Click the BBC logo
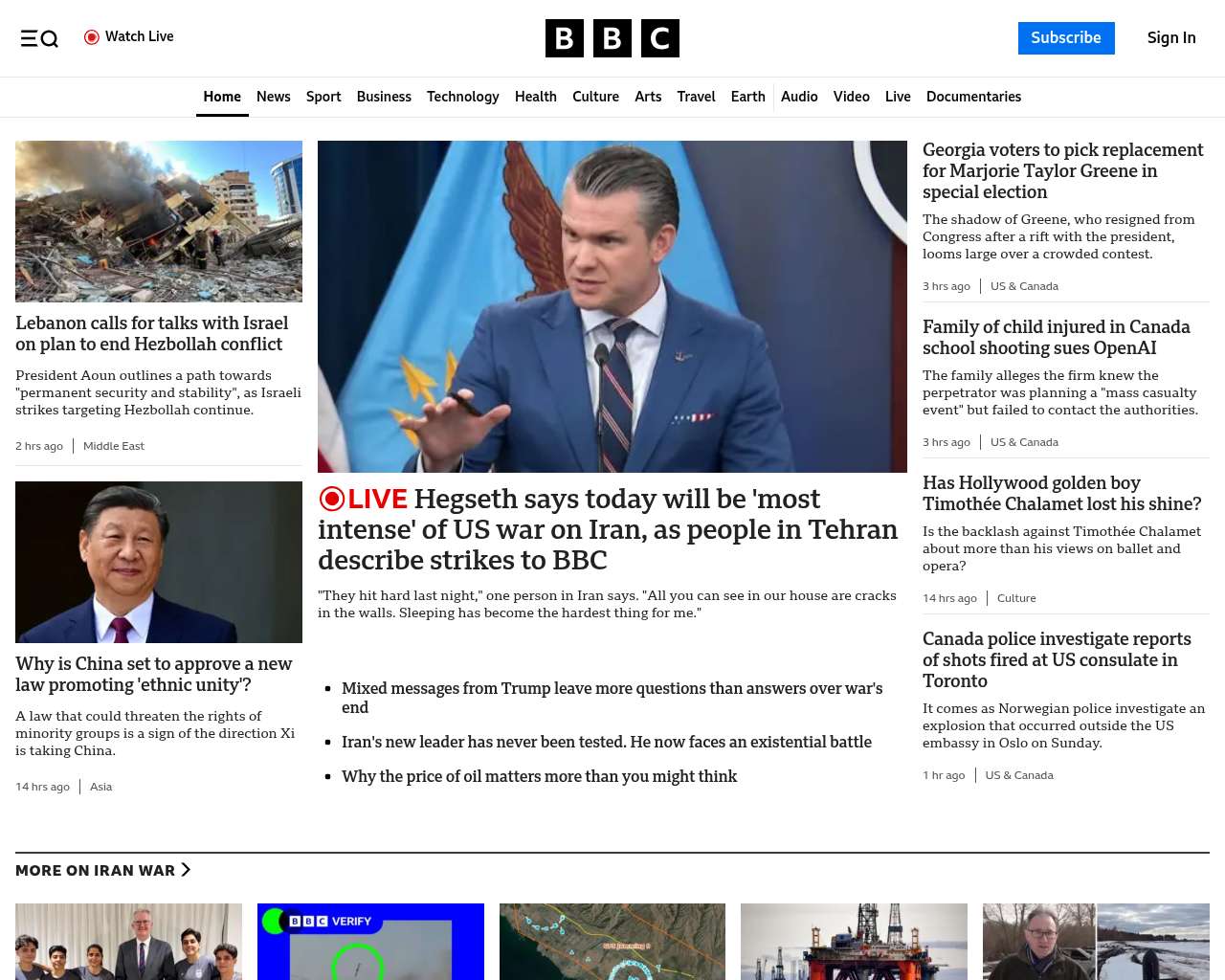1225x980 pixels. tap(612, 38)
